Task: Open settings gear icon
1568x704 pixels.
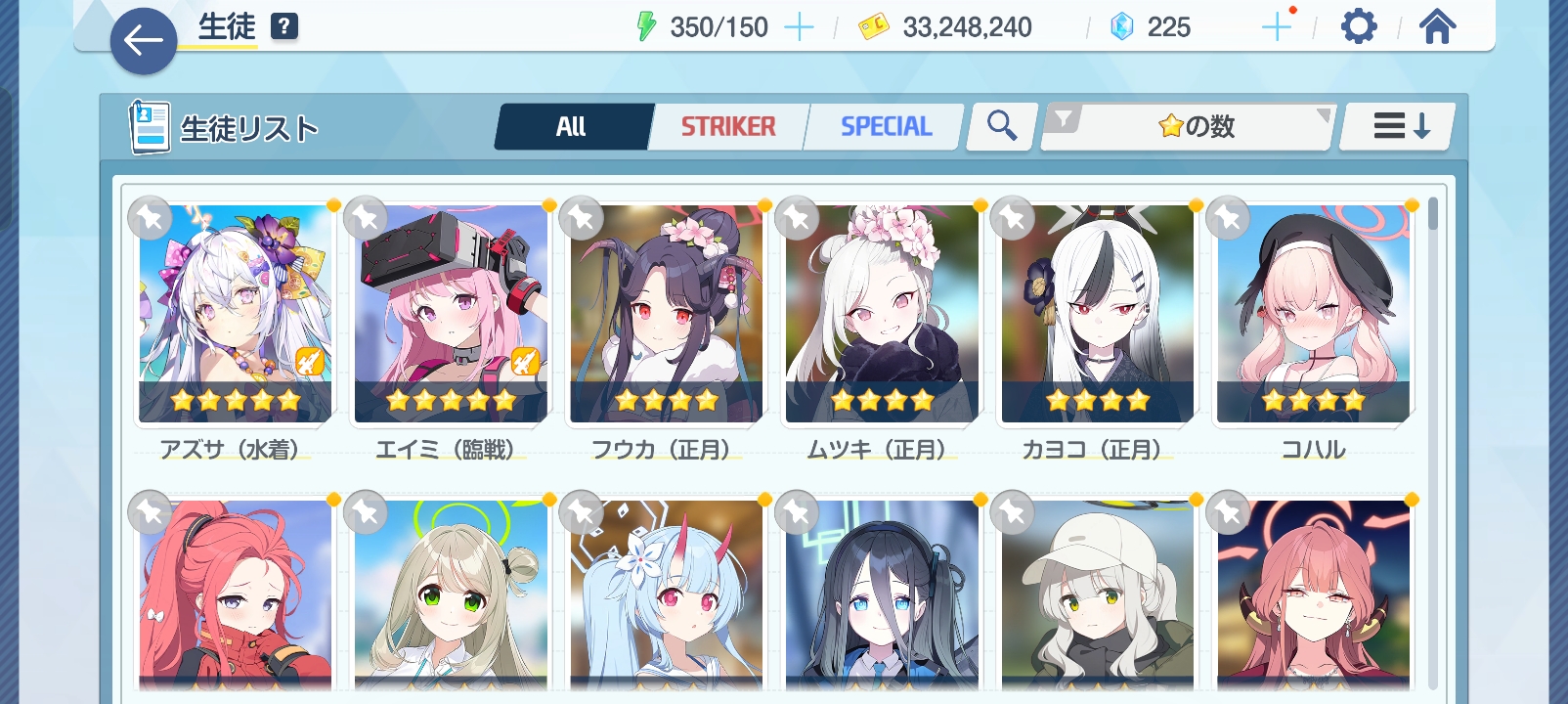Action: (x=1359, y=26)
